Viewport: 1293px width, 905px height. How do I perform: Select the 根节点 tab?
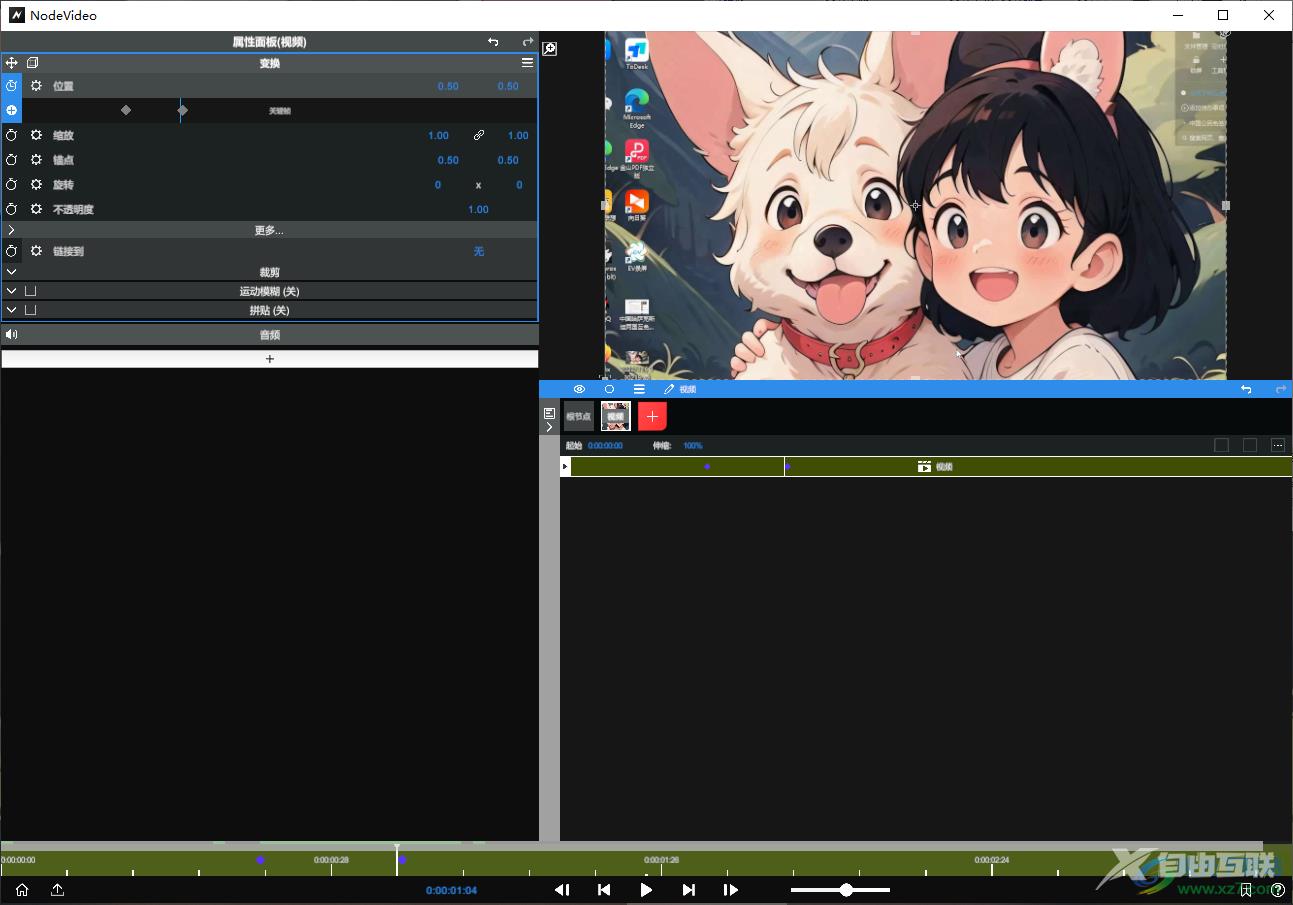tap(578, 416)
